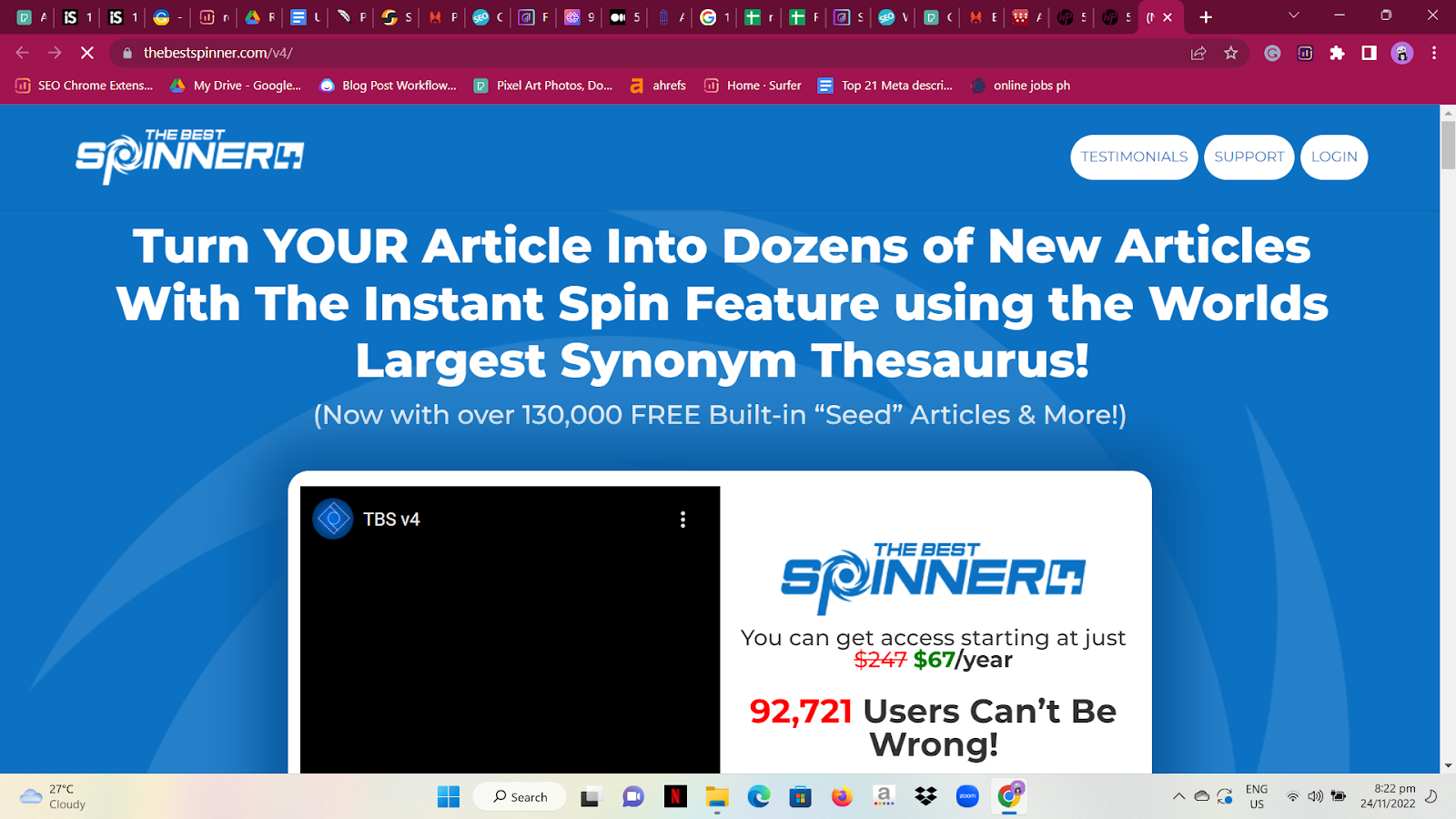The width and height of the screenshot is (1456, 819).
Task: Click the site padlock icon
Action: [x=127, y=53]
